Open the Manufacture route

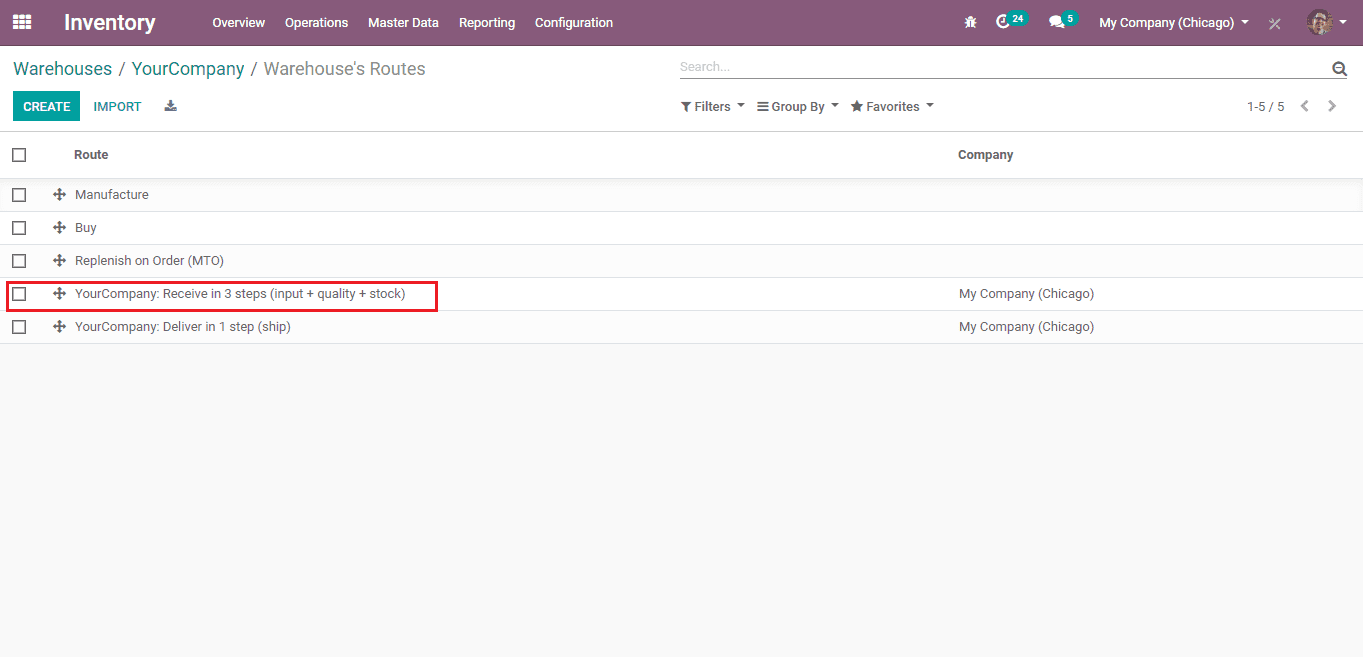click(x=112, y=195)
